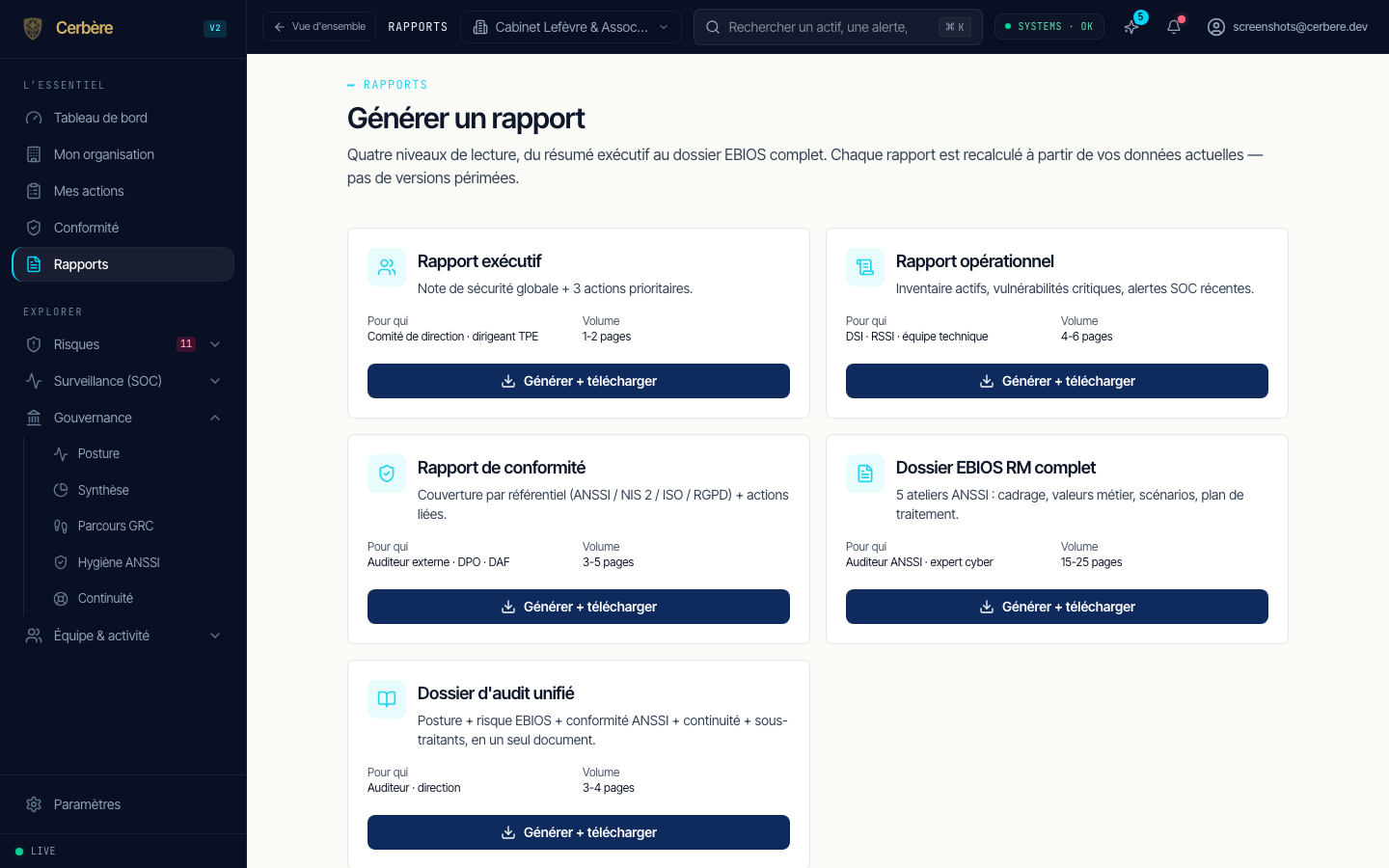
Task: Open Continuité under Gouvernance
Action: click(135, 598)
